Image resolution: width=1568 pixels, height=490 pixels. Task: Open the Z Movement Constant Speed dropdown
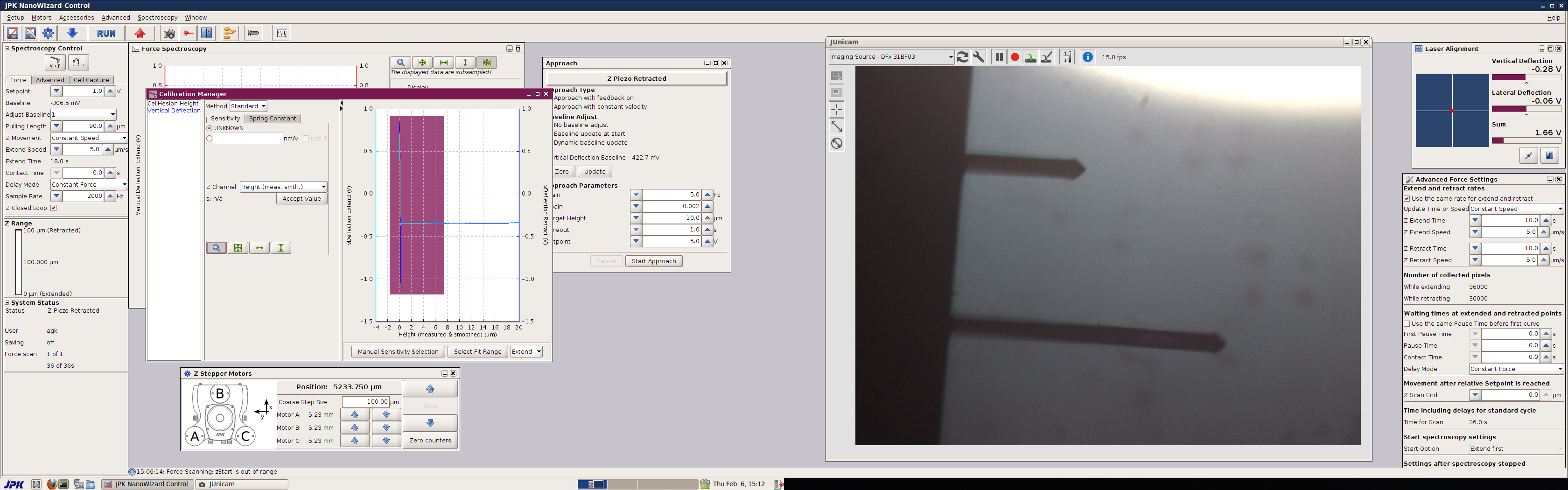click(89, 138)
